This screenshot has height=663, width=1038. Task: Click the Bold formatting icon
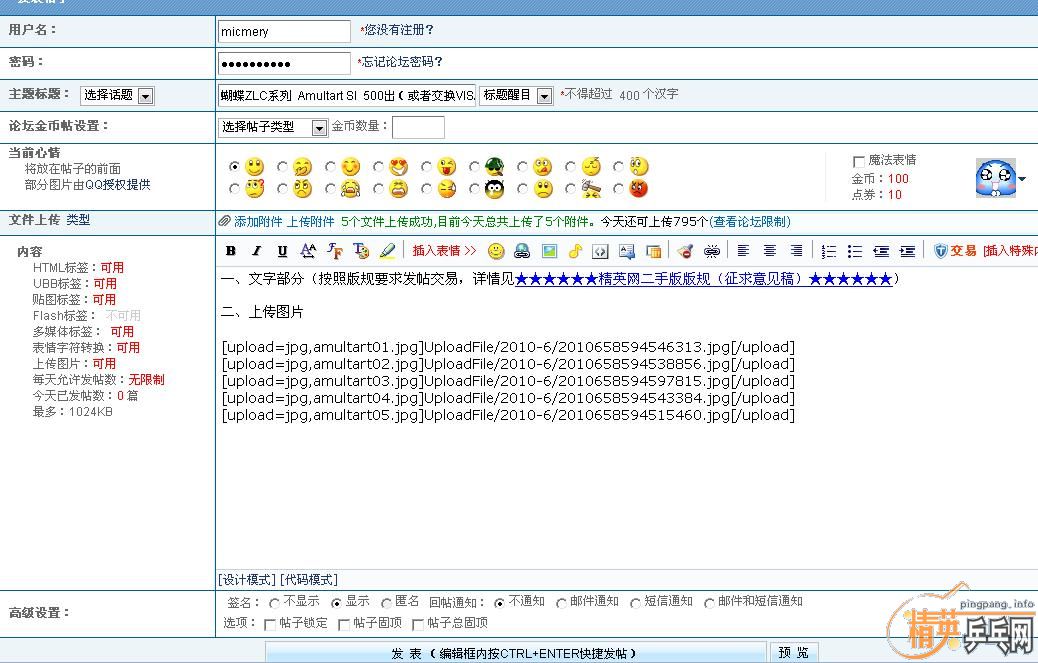(231, 251)
